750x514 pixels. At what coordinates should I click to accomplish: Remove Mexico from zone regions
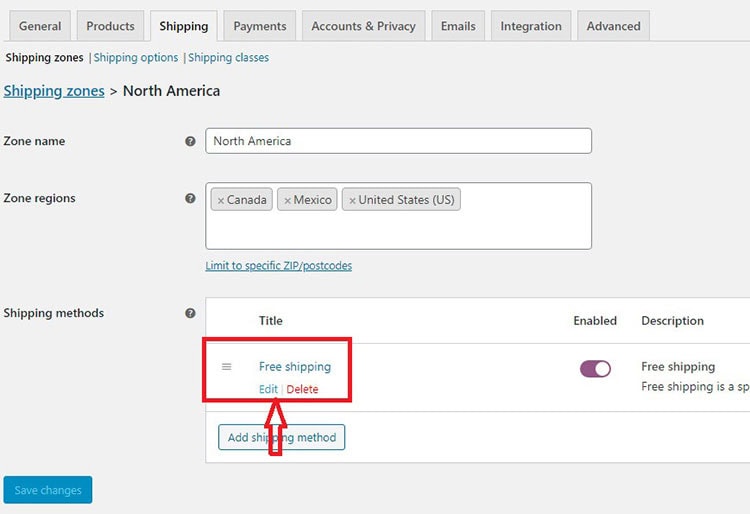click(287, 201)
